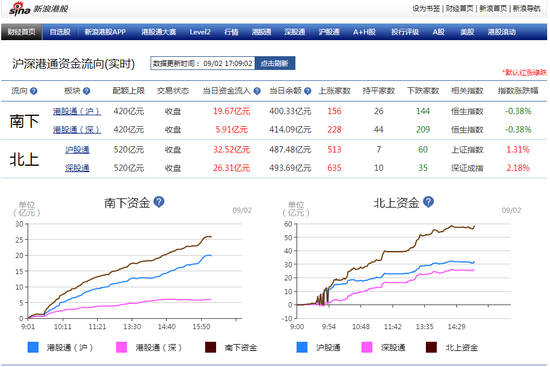
Task: Click the 南下 row group label
Action: tap(24, 121)
